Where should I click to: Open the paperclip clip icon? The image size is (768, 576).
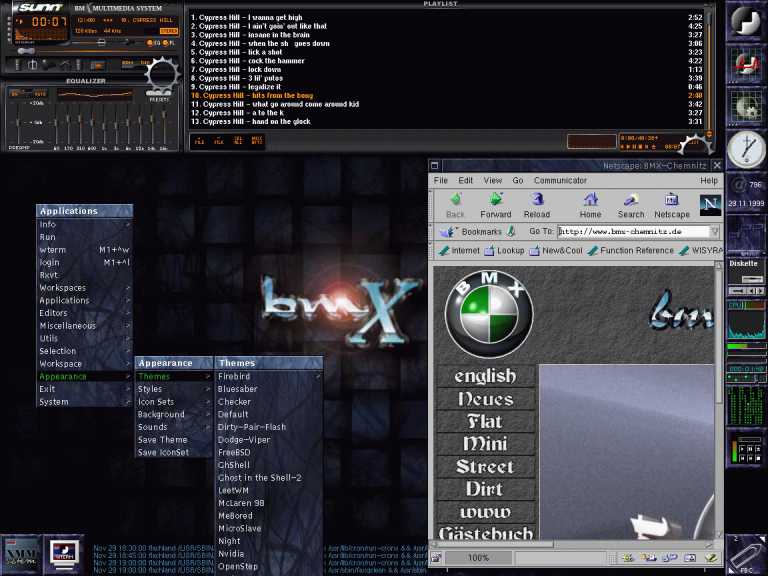coord(746,554)
